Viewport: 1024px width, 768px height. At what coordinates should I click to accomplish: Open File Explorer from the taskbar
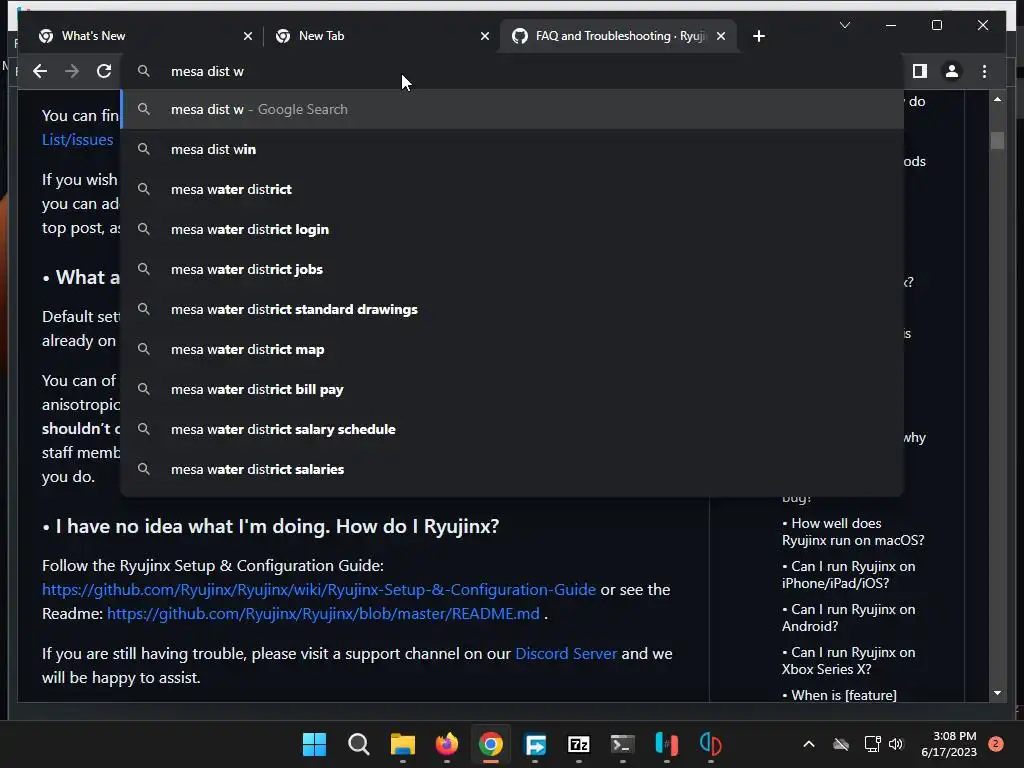click(x=402, y=744)
